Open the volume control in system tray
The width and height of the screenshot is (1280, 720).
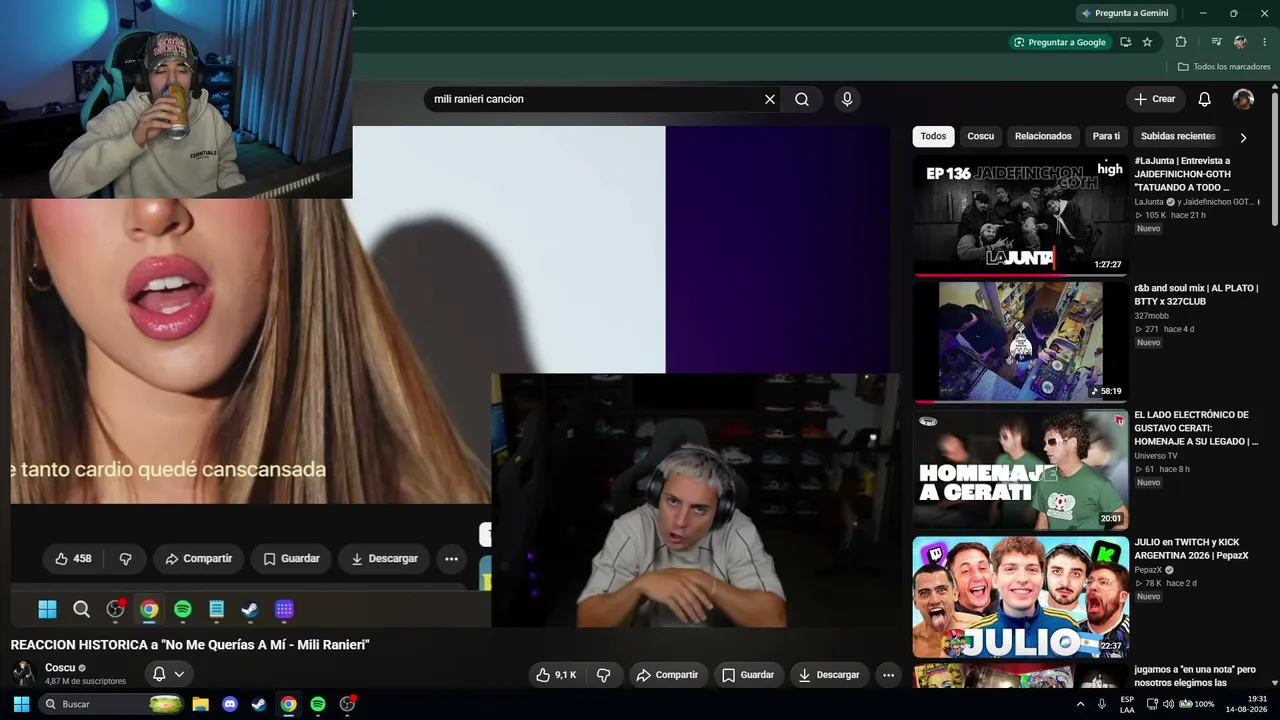1168,704
